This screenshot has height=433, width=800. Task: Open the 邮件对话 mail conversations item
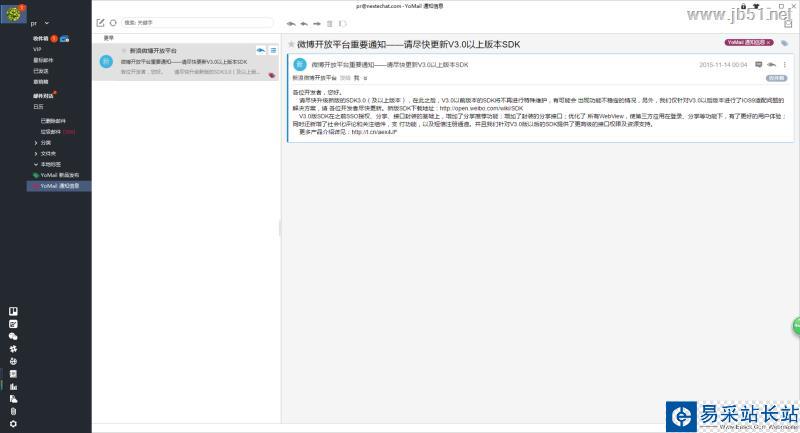(43, 96)
